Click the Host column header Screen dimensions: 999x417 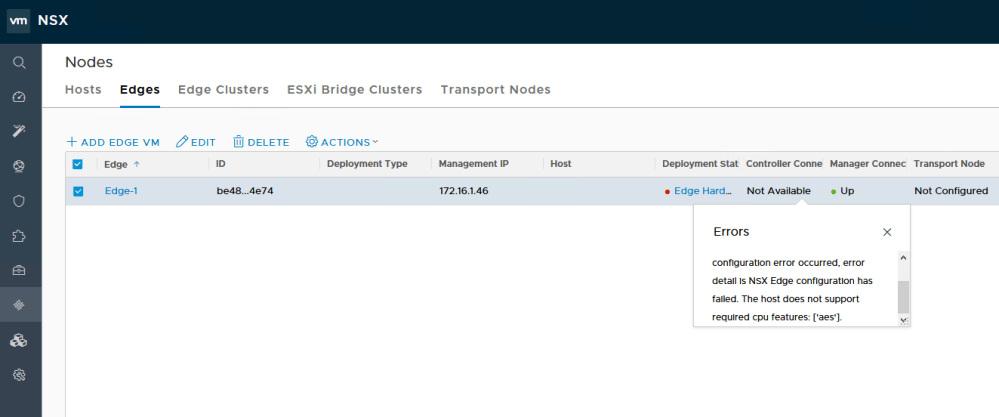(x=561, y=164)
